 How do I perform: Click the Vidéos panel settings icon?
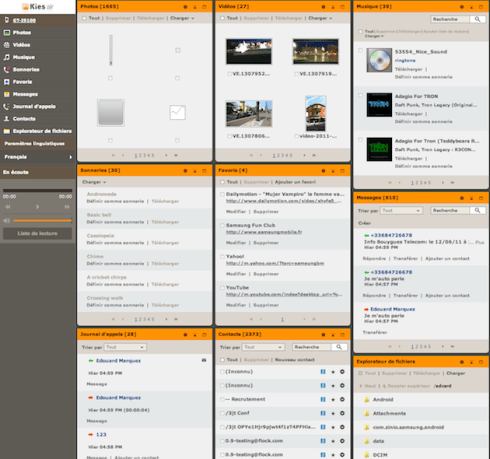click(323, 7)
